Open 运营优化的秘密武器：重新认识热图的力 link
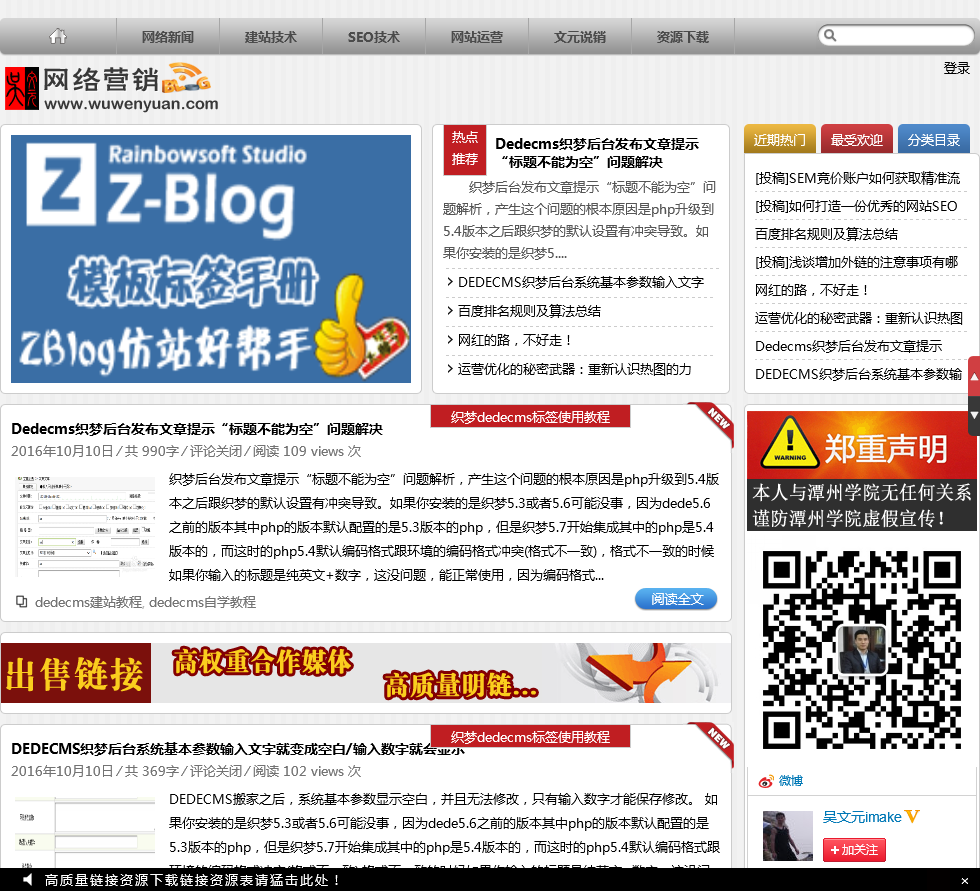 (x=574, y=369)
